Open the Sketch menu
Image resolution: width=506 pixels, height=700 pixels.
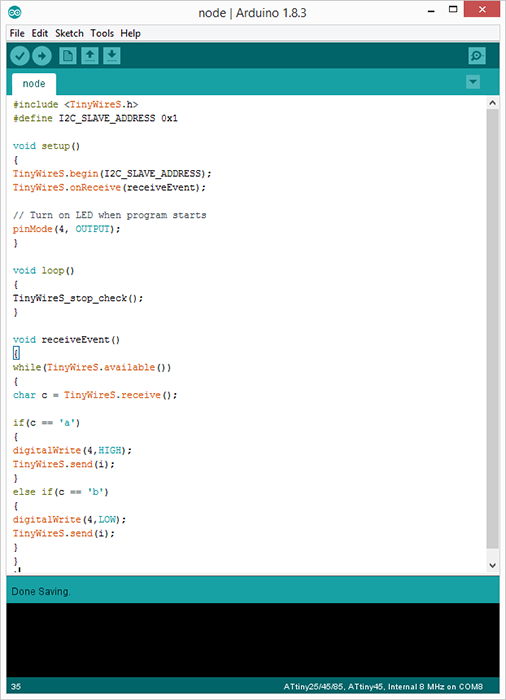pyautogui.click(x=69, y=33)
